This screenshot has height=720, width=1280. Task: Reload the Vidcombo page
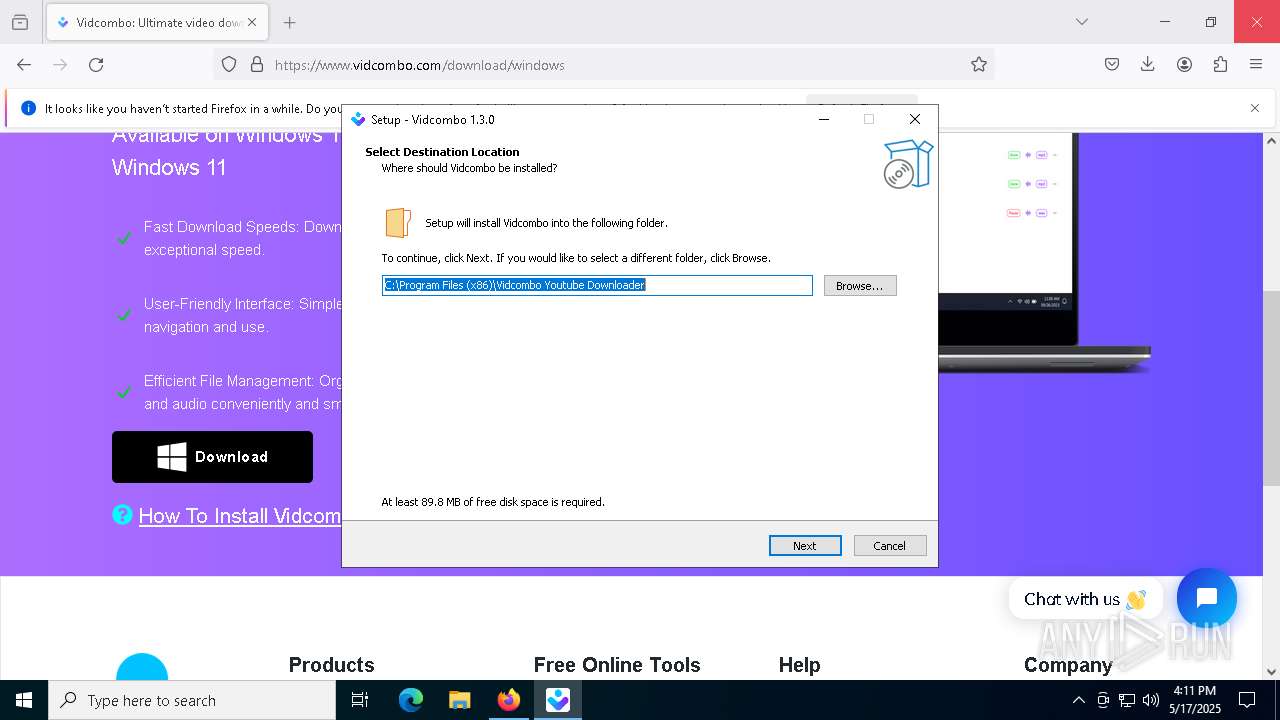(96, 65)
